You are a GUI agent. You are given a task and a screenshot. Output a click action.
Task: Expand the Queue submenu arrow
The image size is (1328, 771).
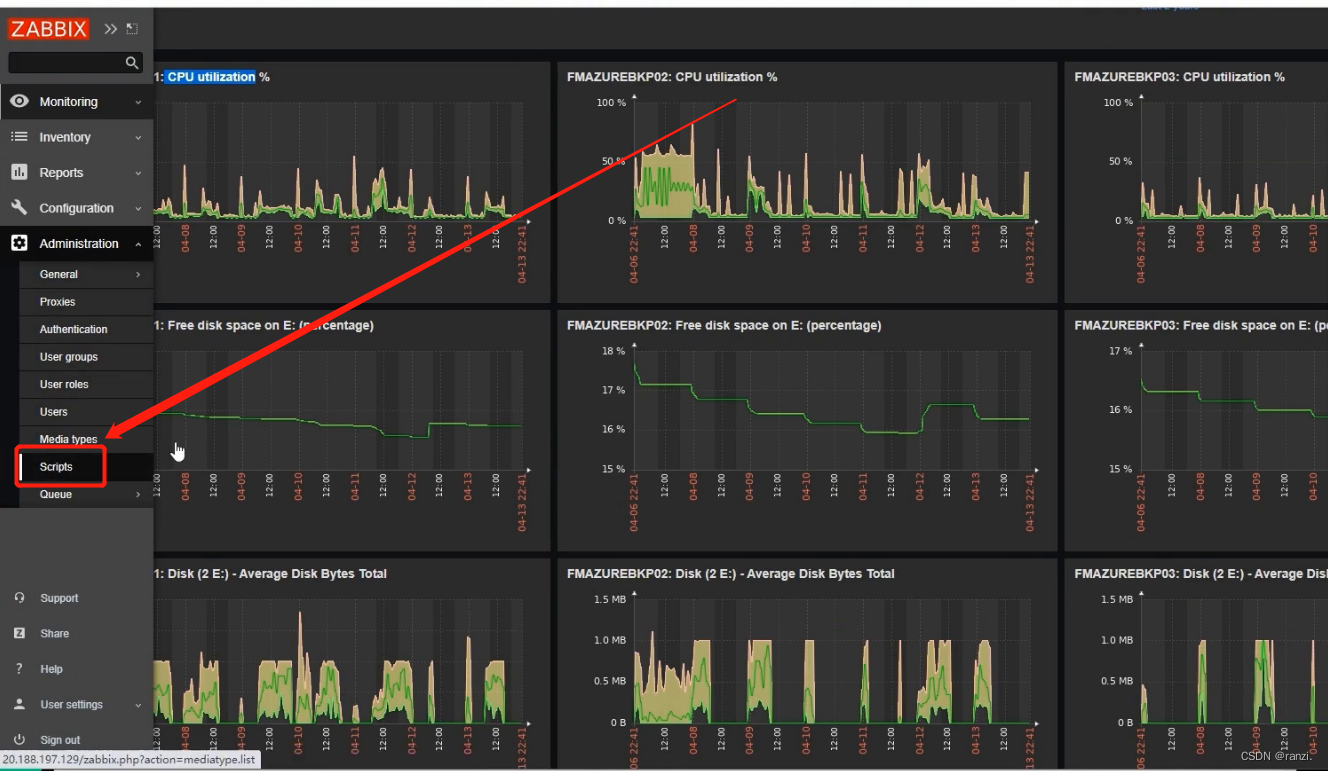pyautogui.click(x=138, y=494)
